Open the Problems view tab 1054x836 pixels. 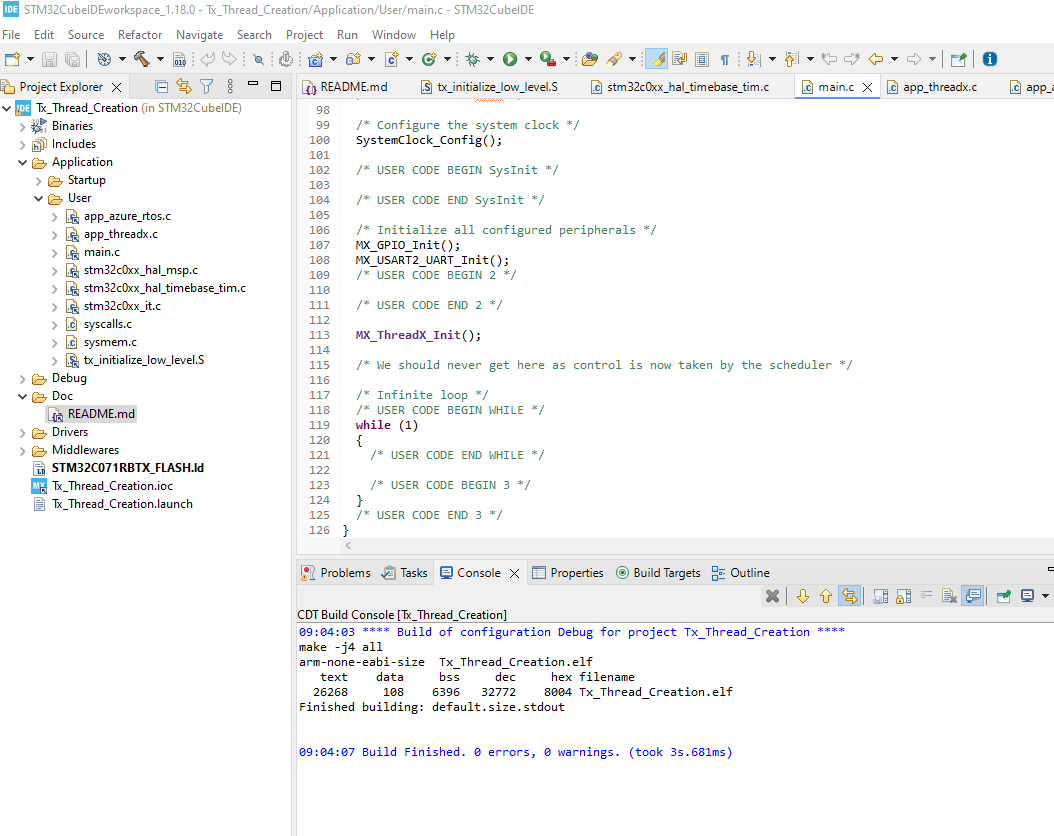336,573
